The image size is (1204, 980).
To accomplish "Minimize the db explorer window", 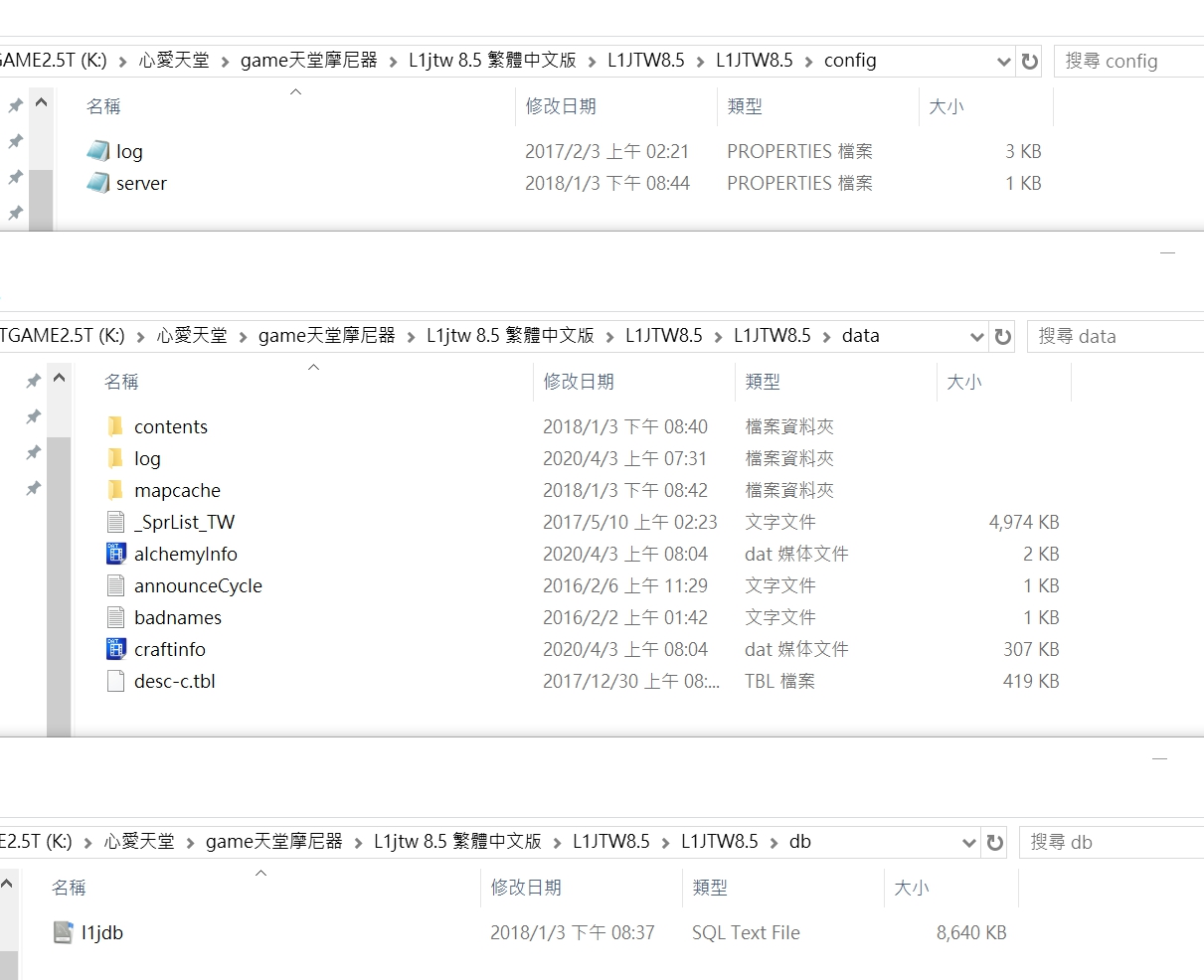I will 1159,758.
